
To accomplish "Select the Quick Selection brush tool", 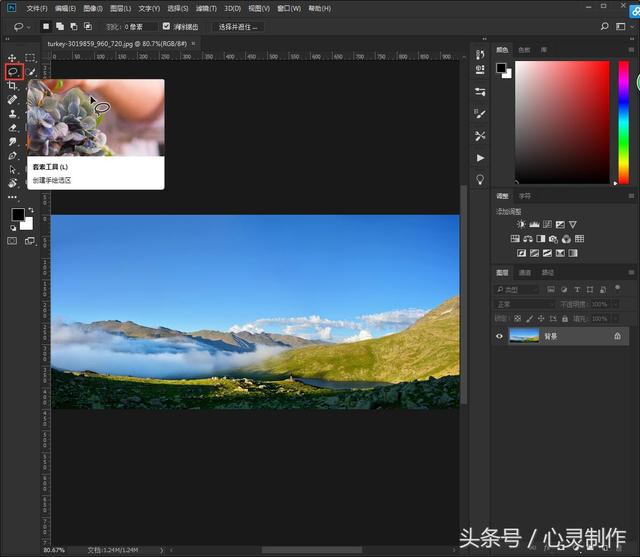I will coord(31,72).
